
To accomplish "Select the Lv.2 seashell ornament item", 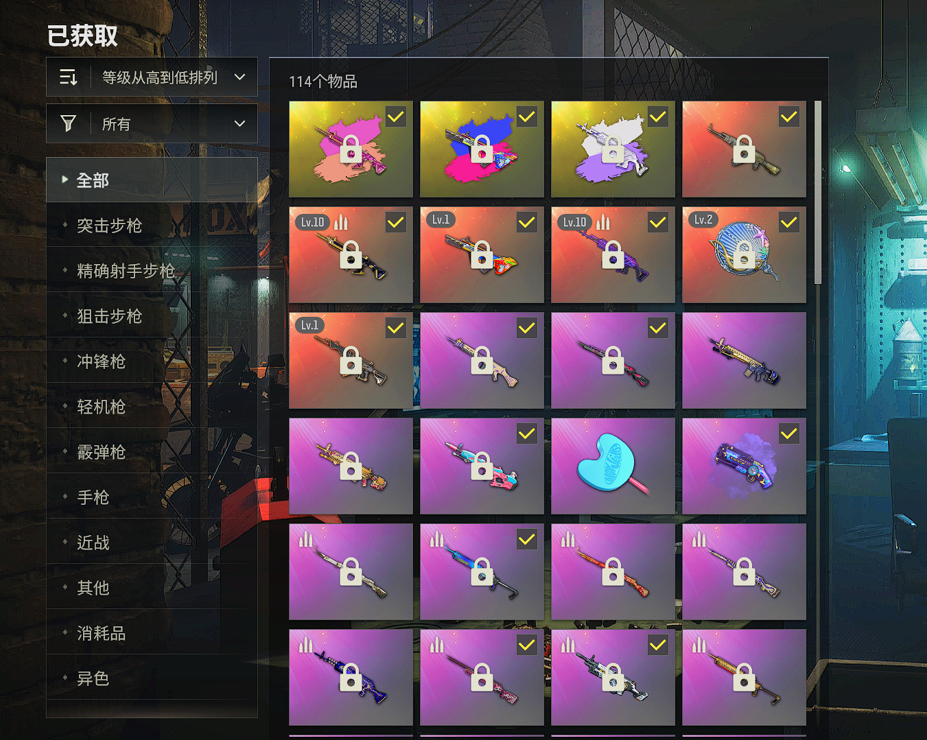I will [744, 255].
